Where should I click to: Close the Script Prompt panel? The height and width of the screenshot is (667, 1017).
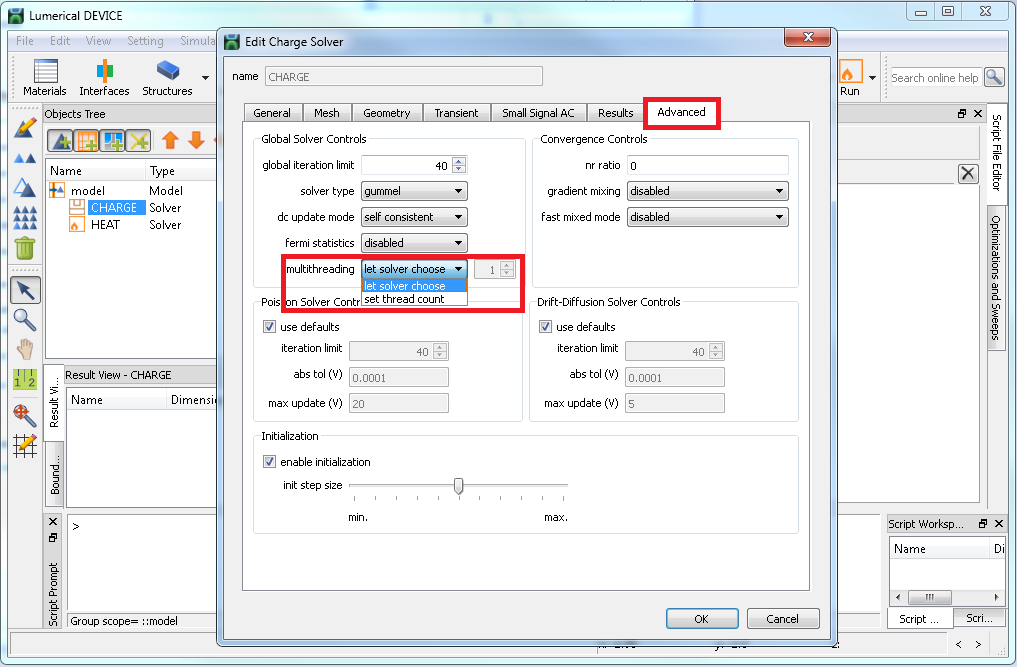(53, 522)
